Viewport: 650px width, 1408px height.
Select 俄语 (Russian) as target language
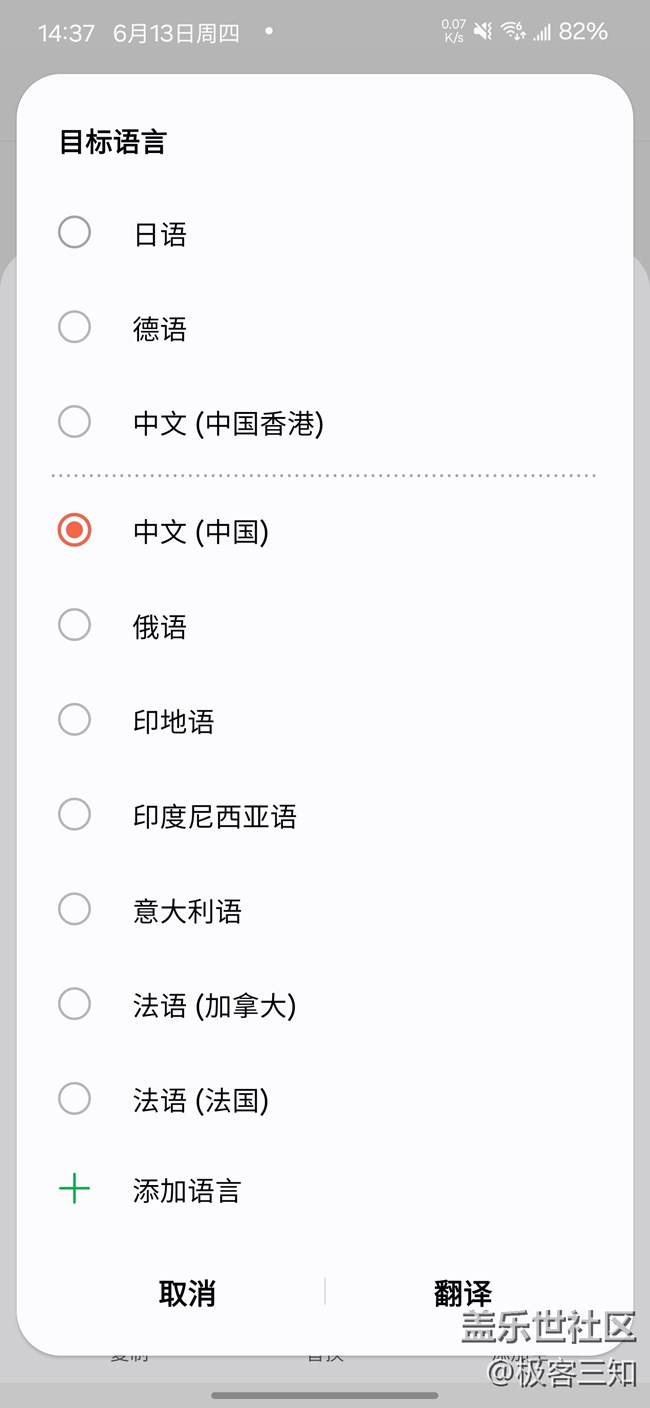click(74, 626)
